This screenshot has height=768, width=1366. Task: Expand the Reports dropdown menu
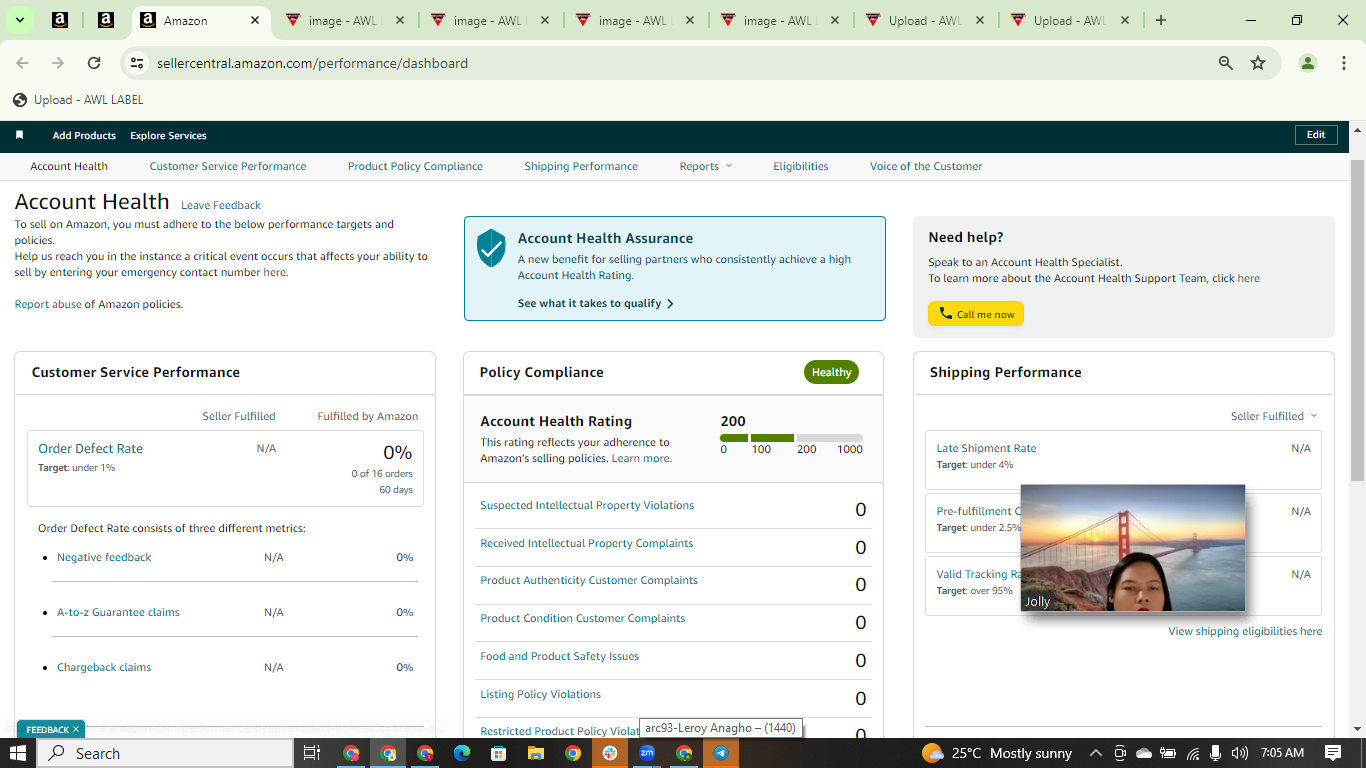706,166
